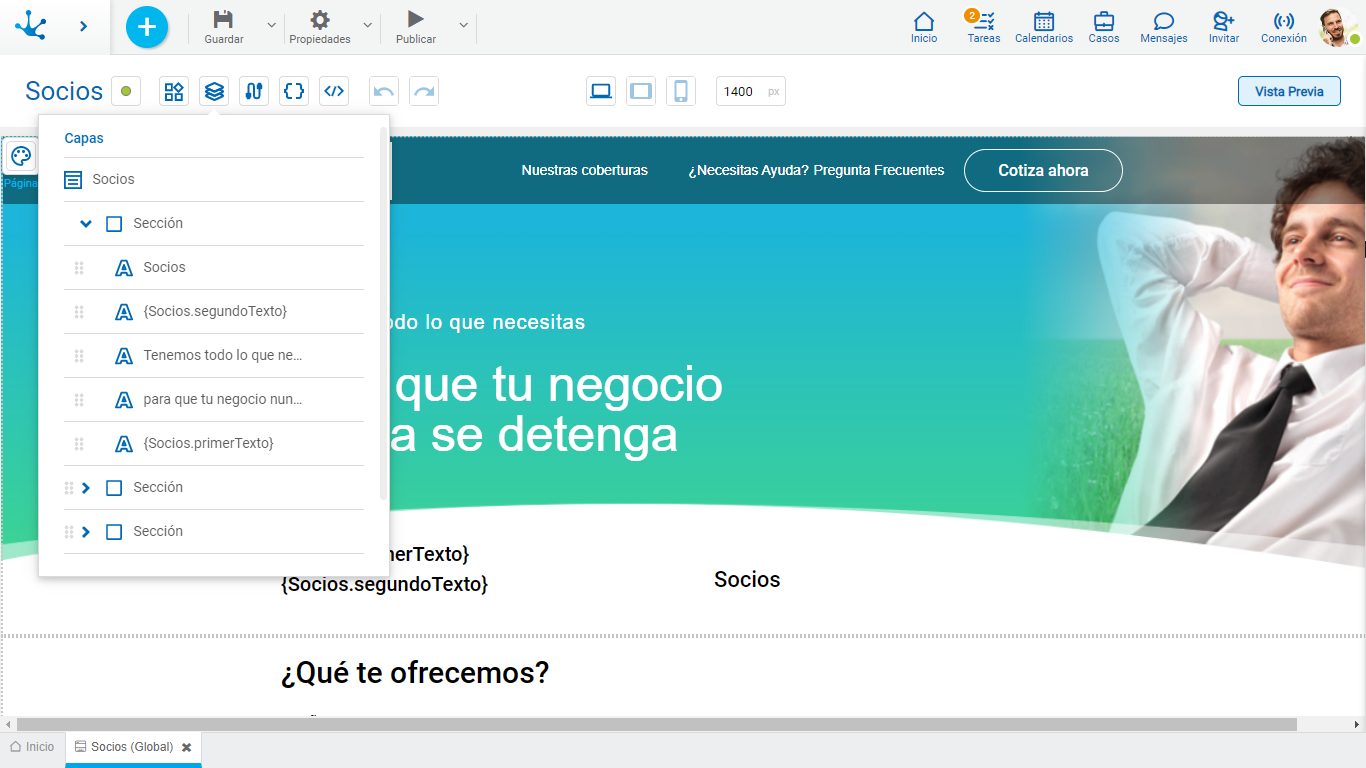Viewport: 1366px width, 768px height.
Task: Expand the third Sección layer
Action: (86, 532)
